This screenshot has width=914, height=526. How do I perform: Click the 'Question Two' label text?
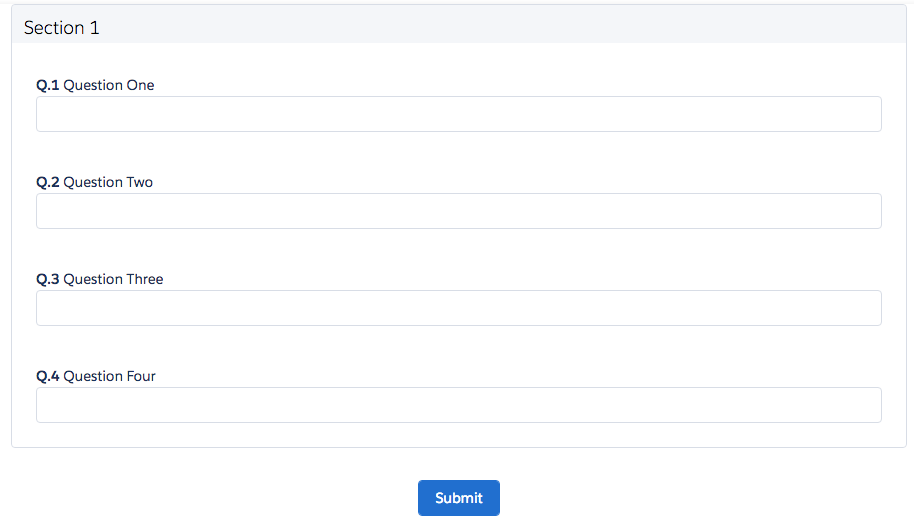click(x=108, y=182)
